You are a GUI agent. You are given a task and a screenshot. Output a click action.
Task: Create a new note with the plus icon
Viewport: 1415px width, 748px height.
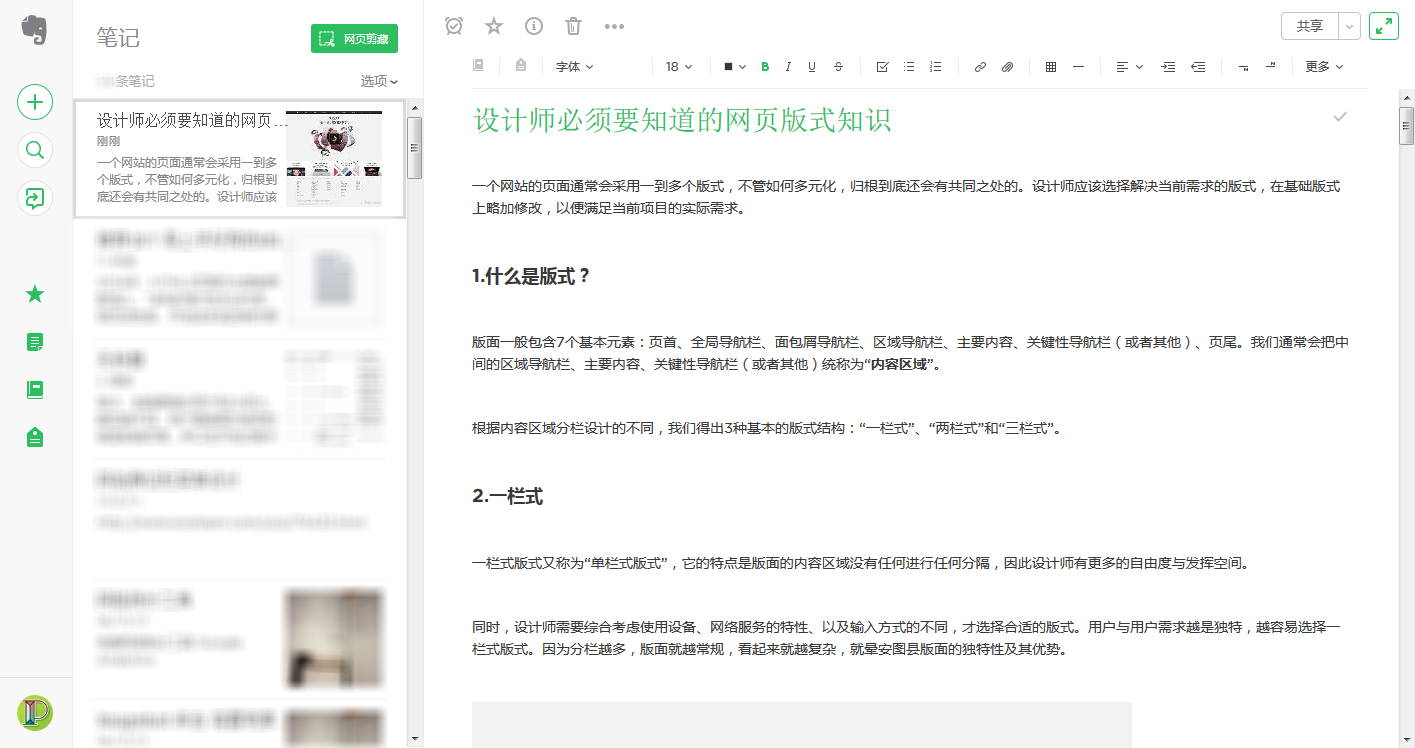pos(35,102)
